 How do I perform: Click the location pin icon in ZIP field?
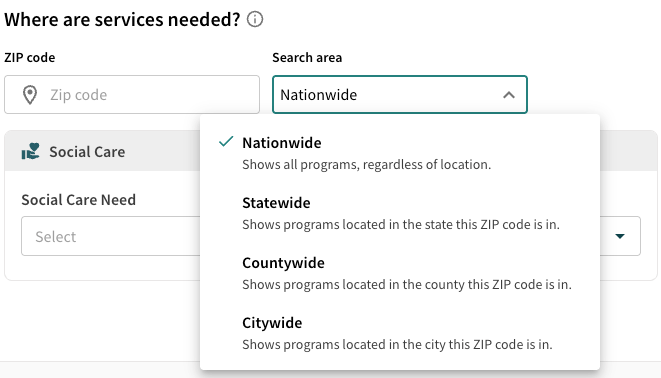coord(30,95)
